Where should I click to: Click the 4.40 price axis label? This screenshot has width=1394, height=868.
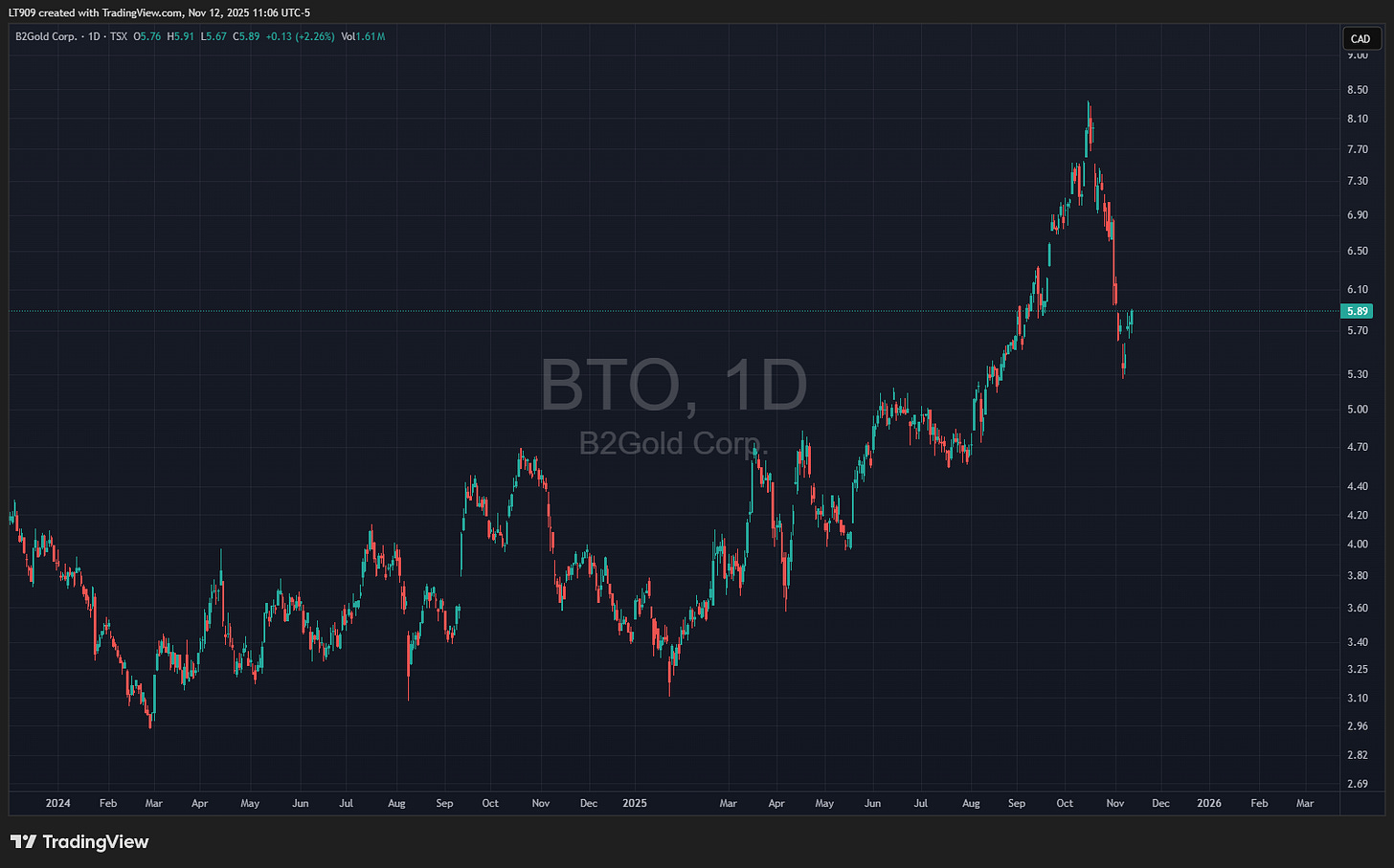(1357, 486)
